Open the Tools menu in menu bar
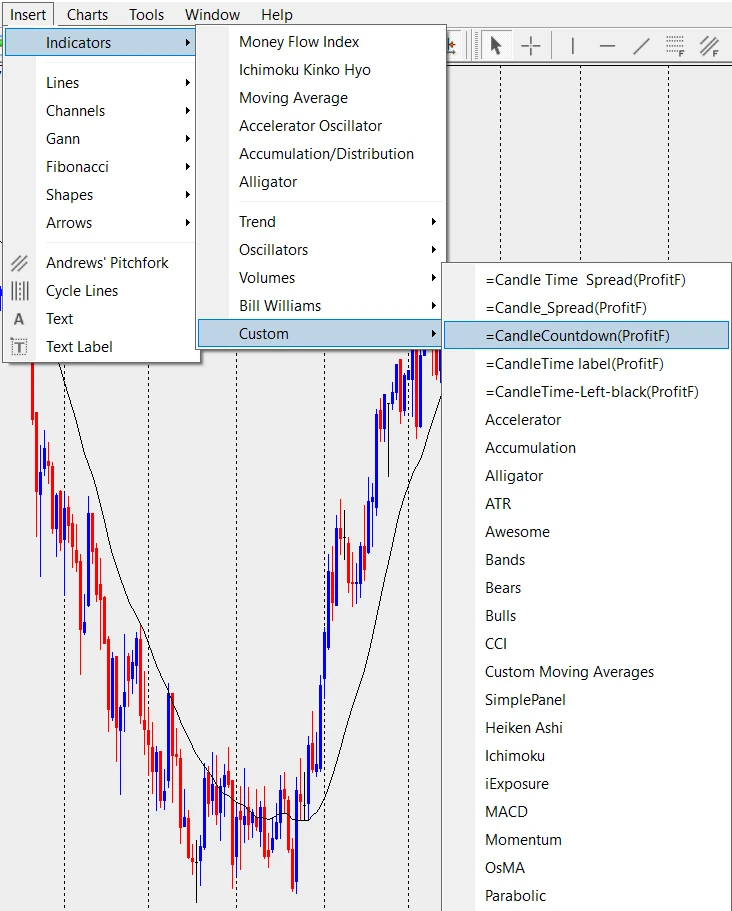The width and height of the screenshot is (732, 911). [x=146, y=15]
